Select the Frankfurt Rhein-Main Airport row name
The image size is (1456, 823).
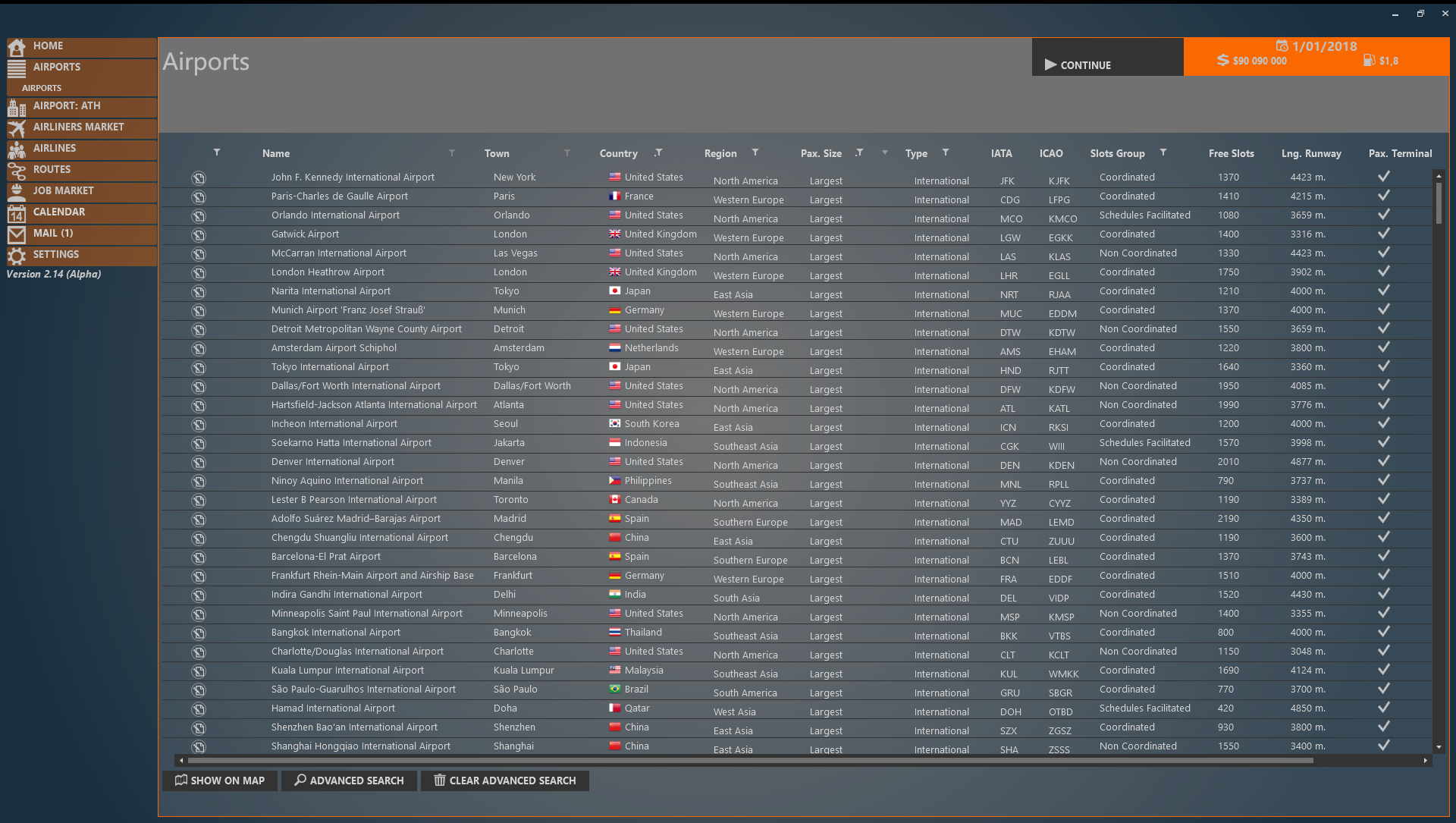(x=372, y=576)
